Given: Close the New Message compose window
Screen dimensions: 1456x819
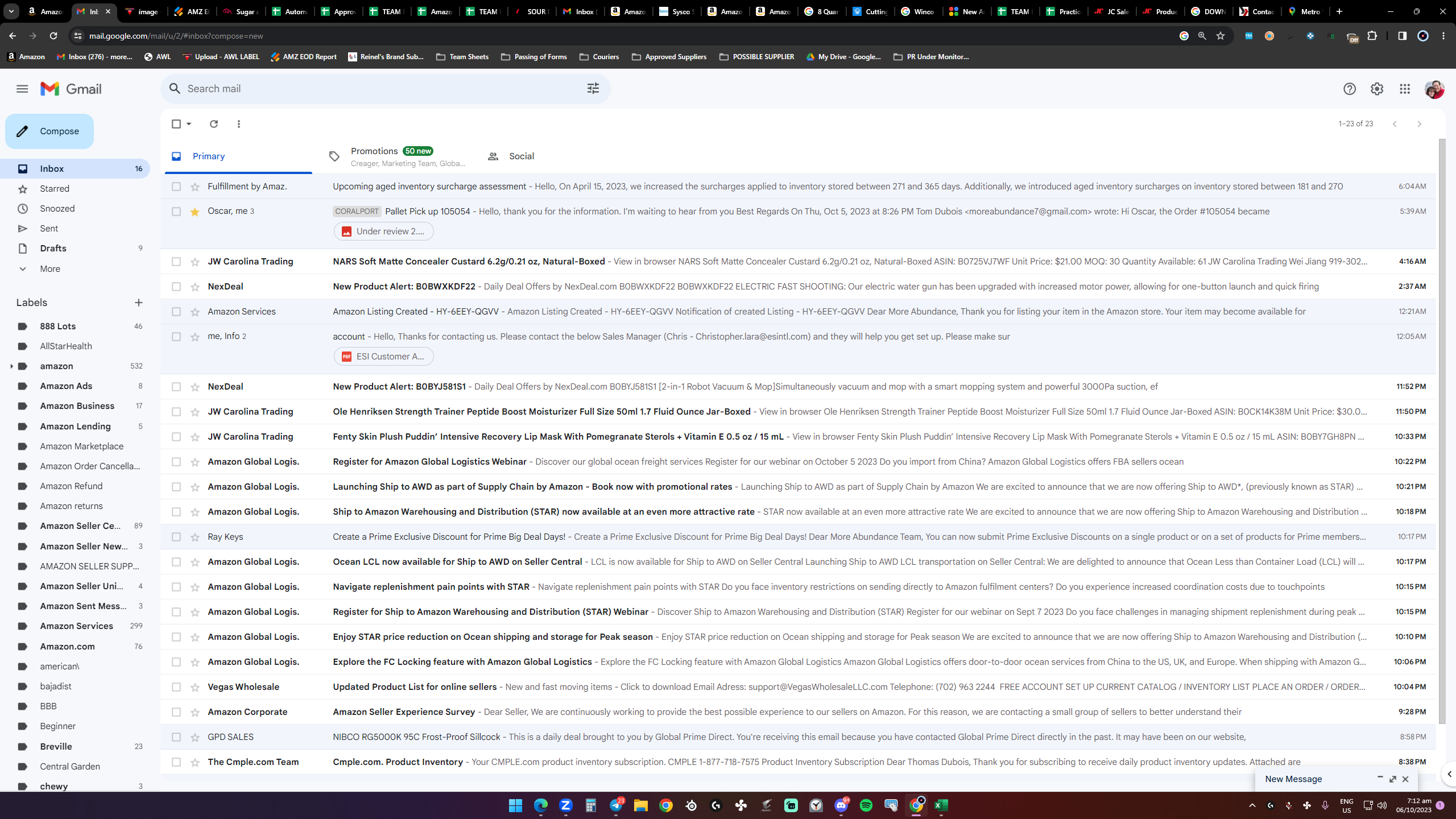Looking at the screenshot, I should (x=1406, y=779).
